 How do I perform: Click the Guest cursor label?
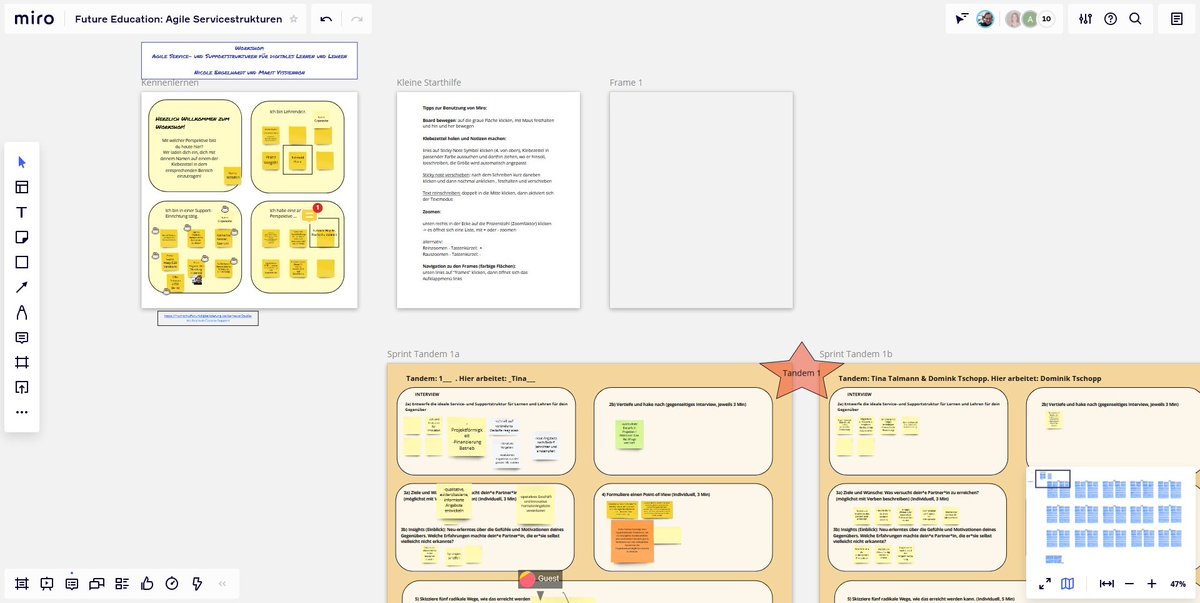click(540, 578)
